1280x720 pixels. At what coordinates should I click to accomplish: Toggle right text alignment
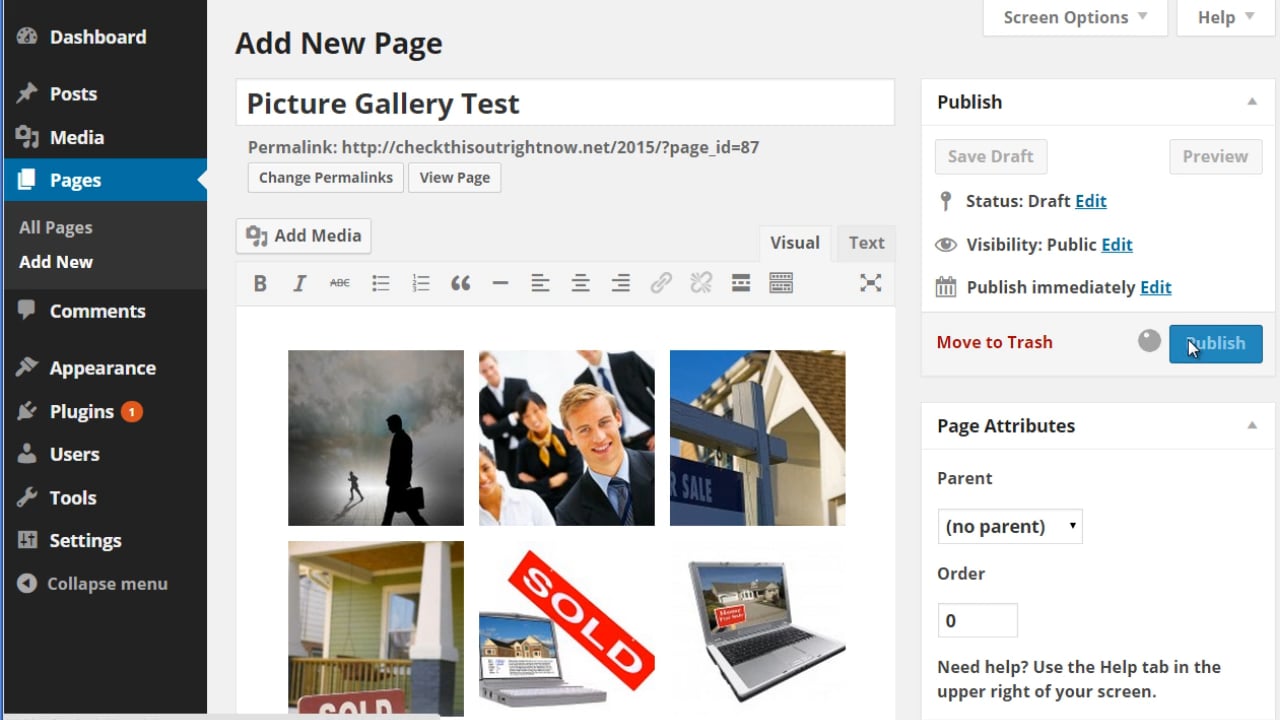[620, 283]
